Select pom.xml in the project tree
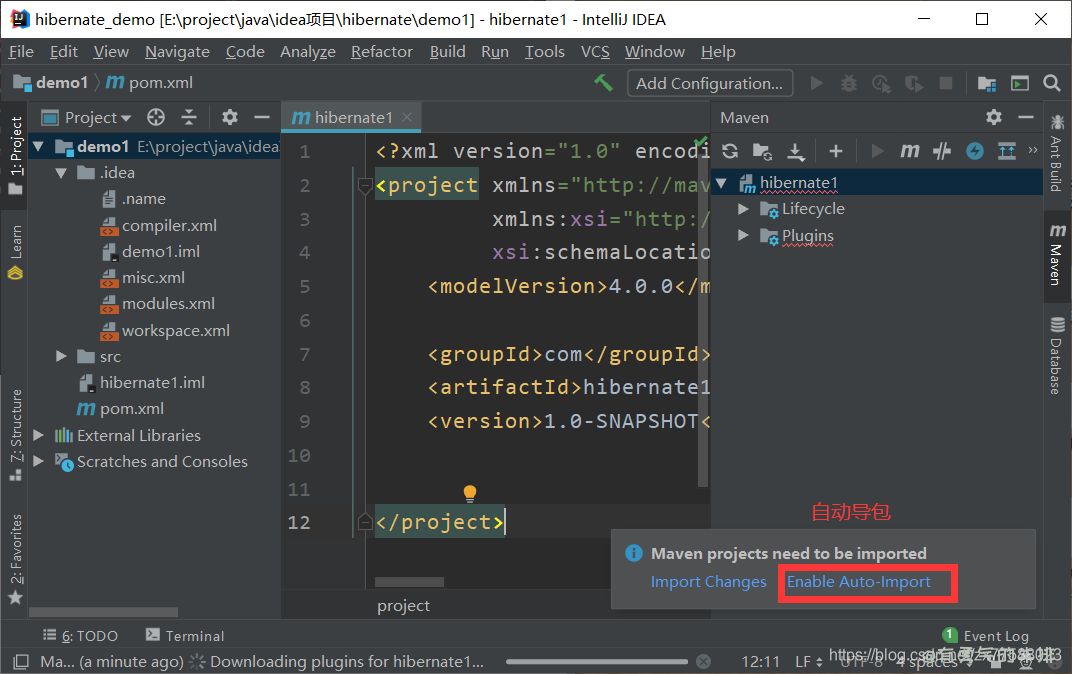 132,409
